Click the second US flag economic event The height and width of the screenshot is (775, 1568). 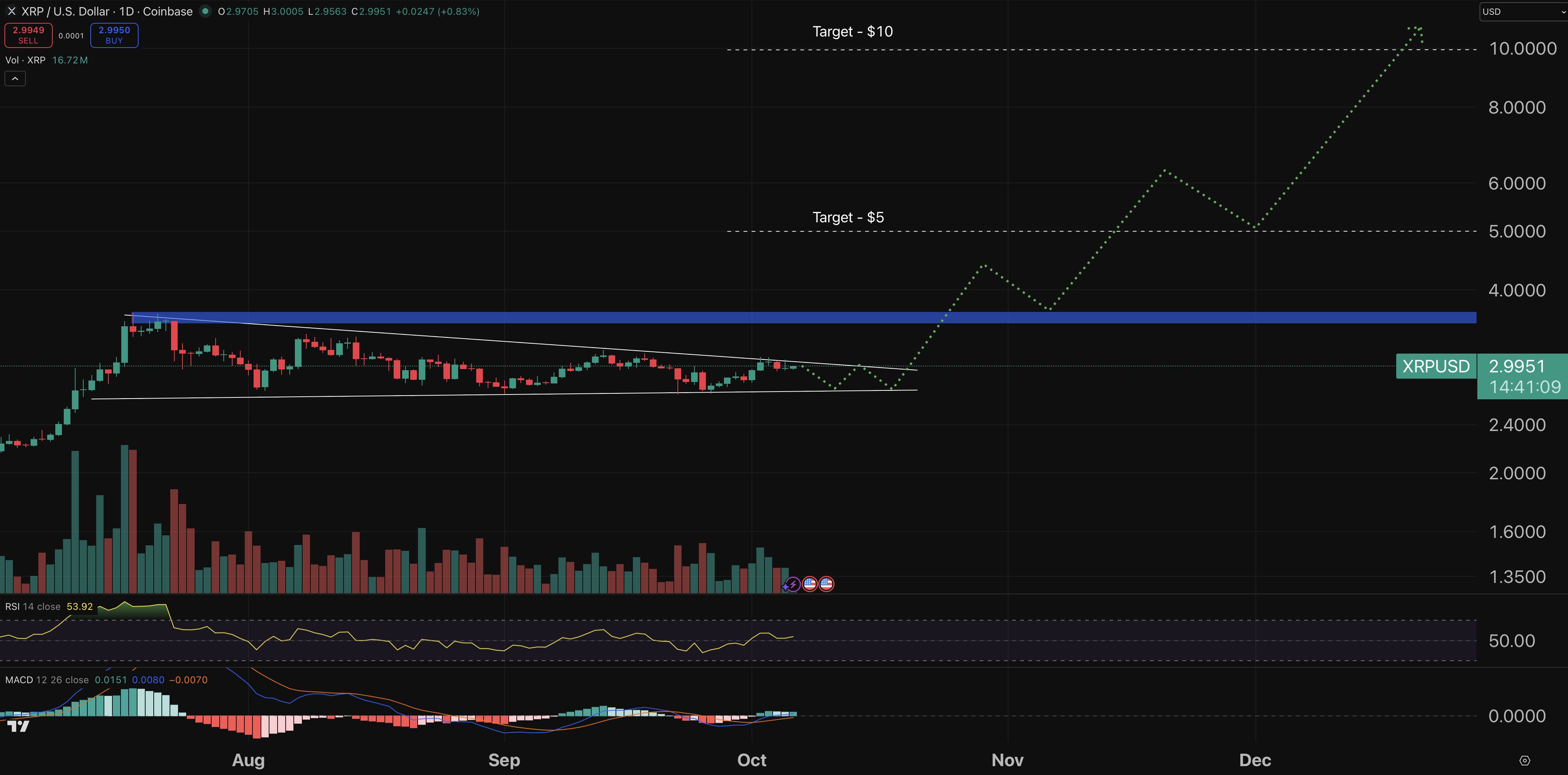click(x=827, y=584)
